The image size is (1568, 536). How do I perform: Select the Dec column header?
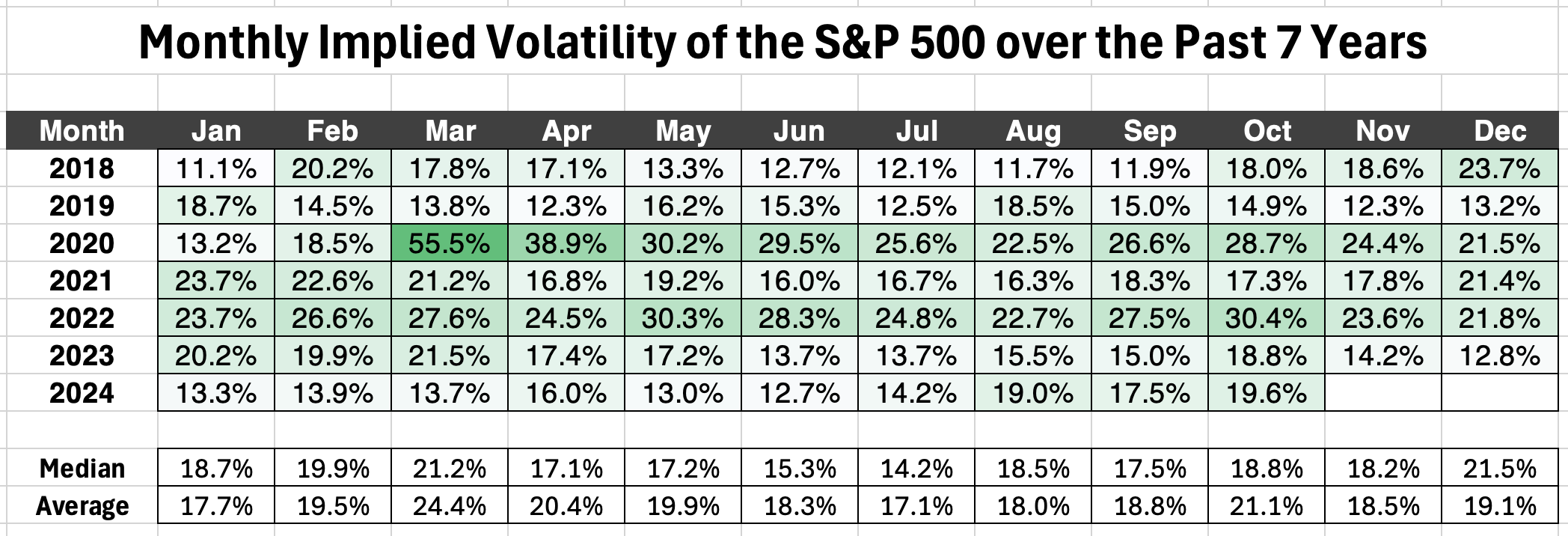pos(1500,131)
